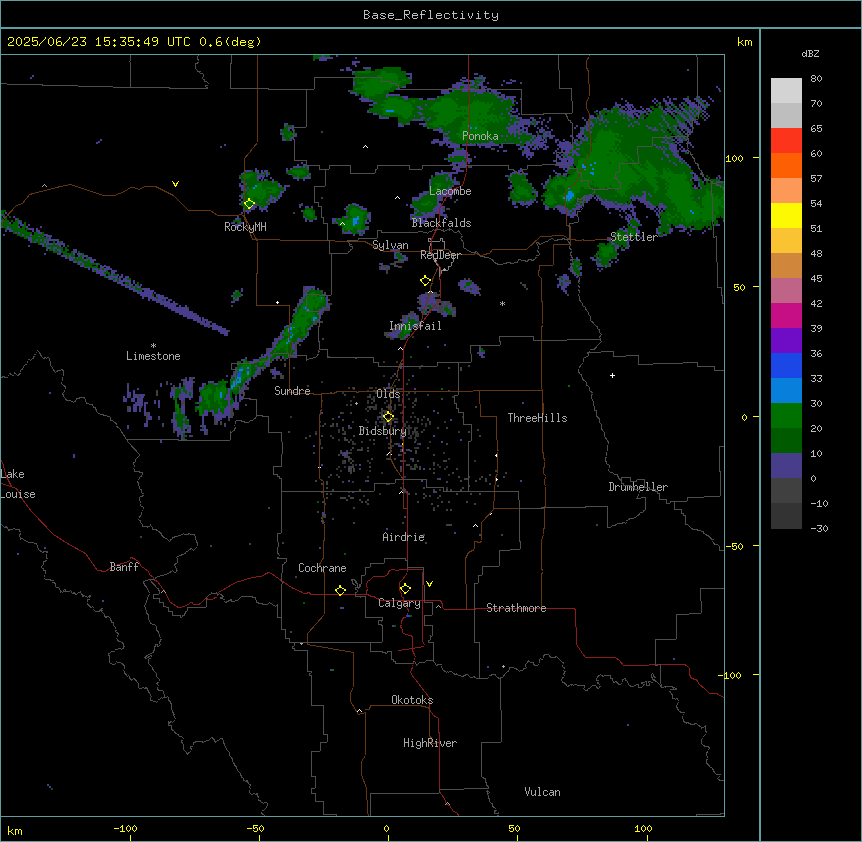
Task: Click the Sylvan label
Action: 390,245
